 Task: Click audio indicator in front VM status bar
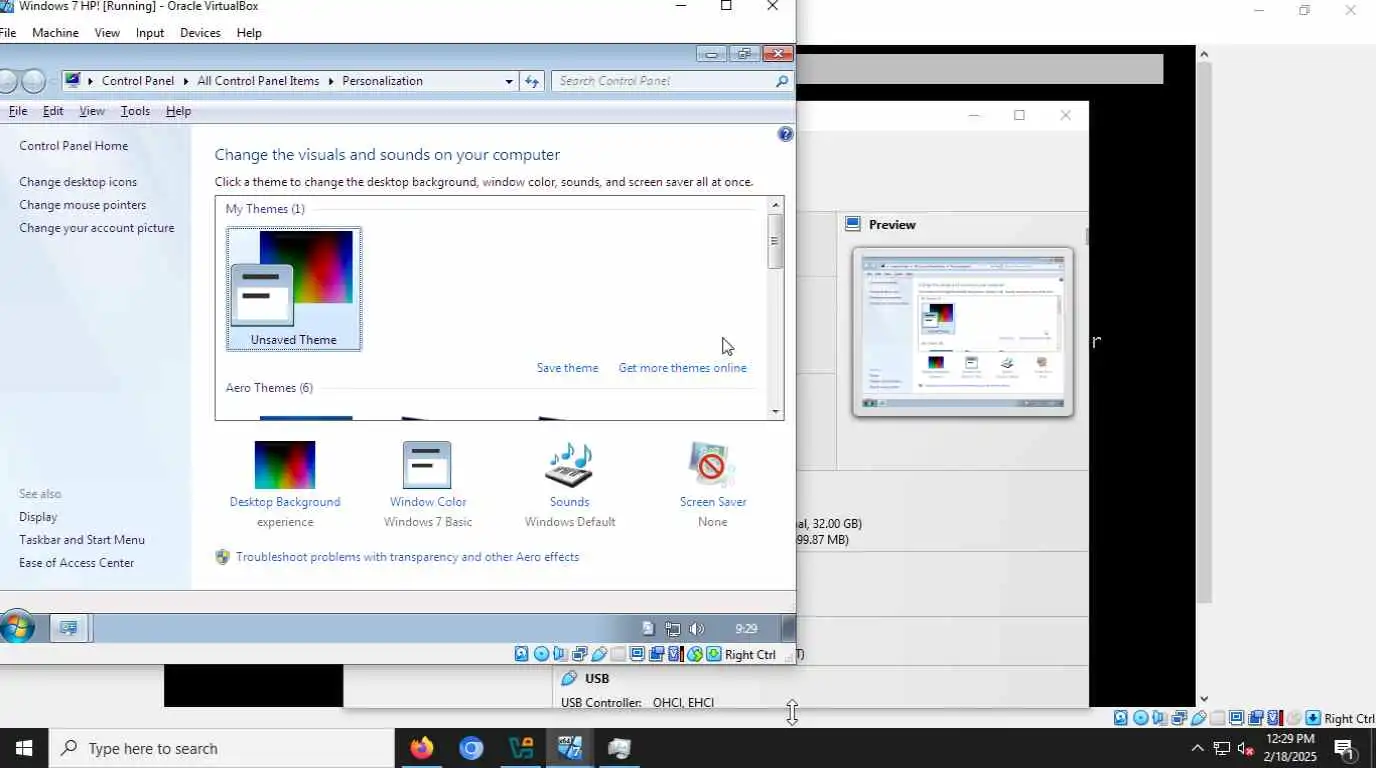pos(560,654)
